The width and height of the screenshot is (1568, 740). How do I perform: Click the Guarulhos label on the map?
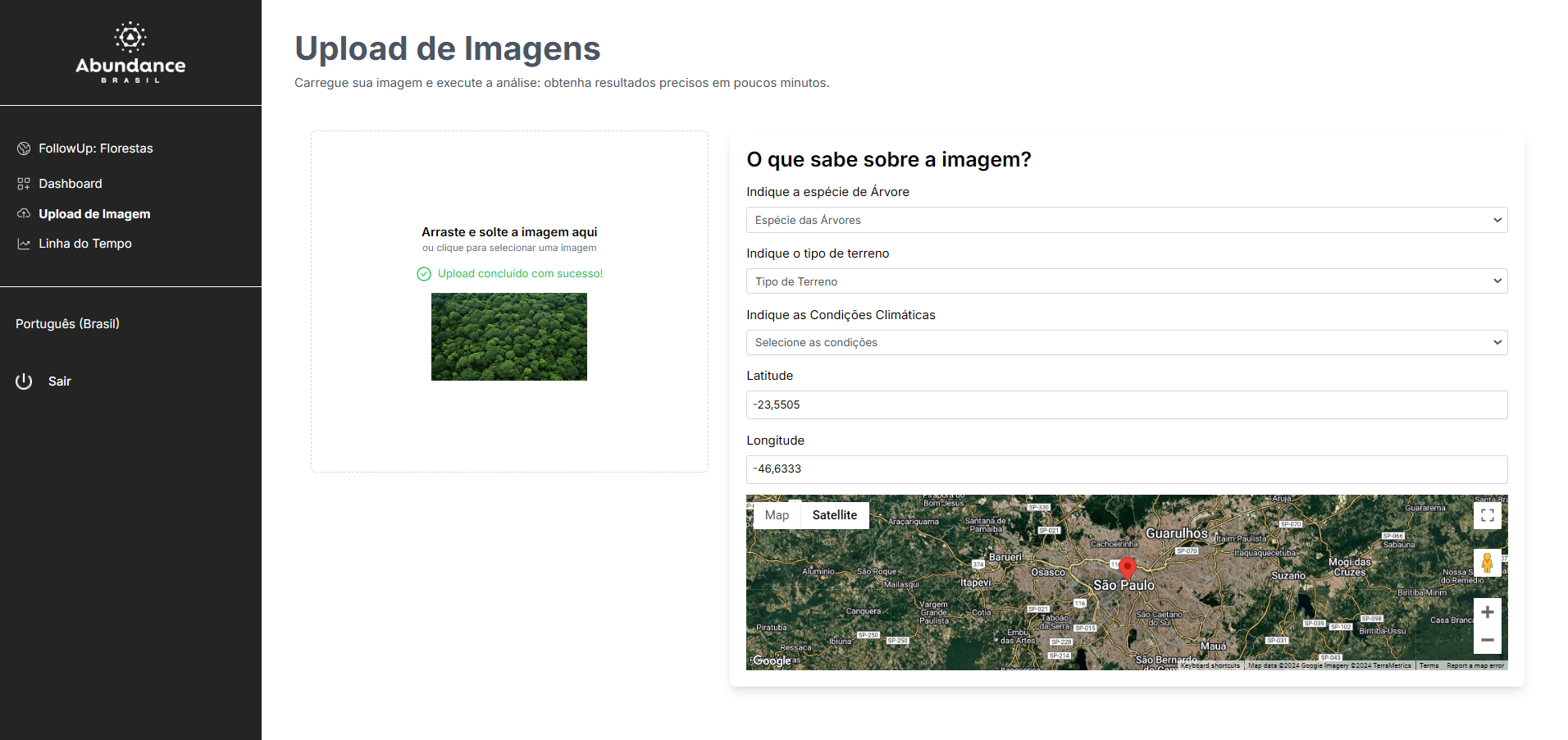1177,533
